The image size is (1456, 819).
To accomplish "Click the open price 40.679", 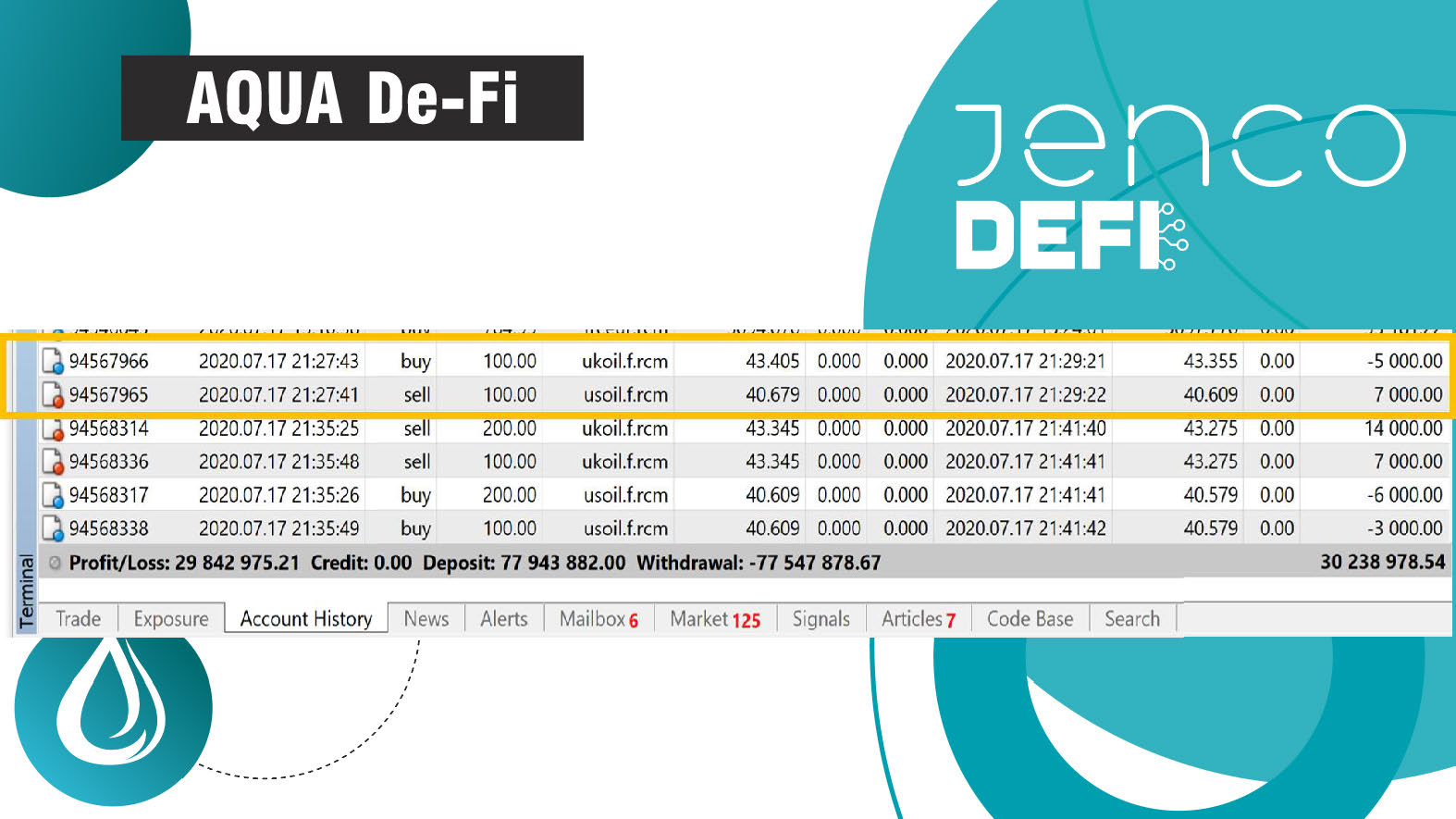I will [772, 395].
